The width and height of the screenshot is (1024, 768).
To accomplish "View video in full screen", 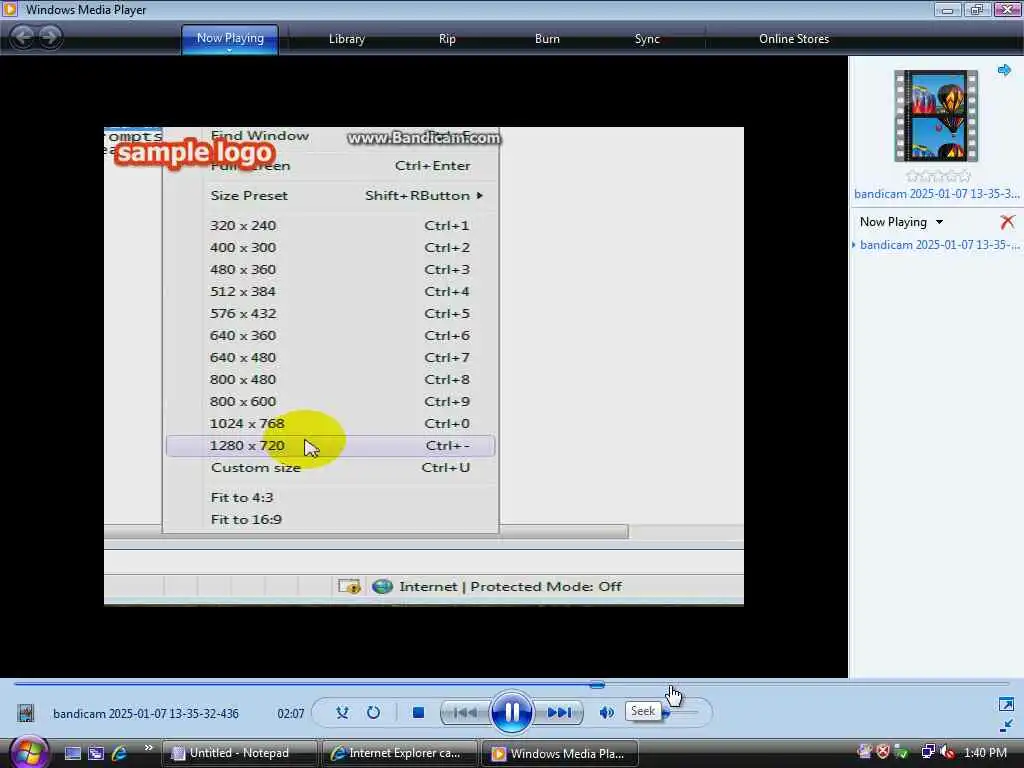I will click(1006, 704).
